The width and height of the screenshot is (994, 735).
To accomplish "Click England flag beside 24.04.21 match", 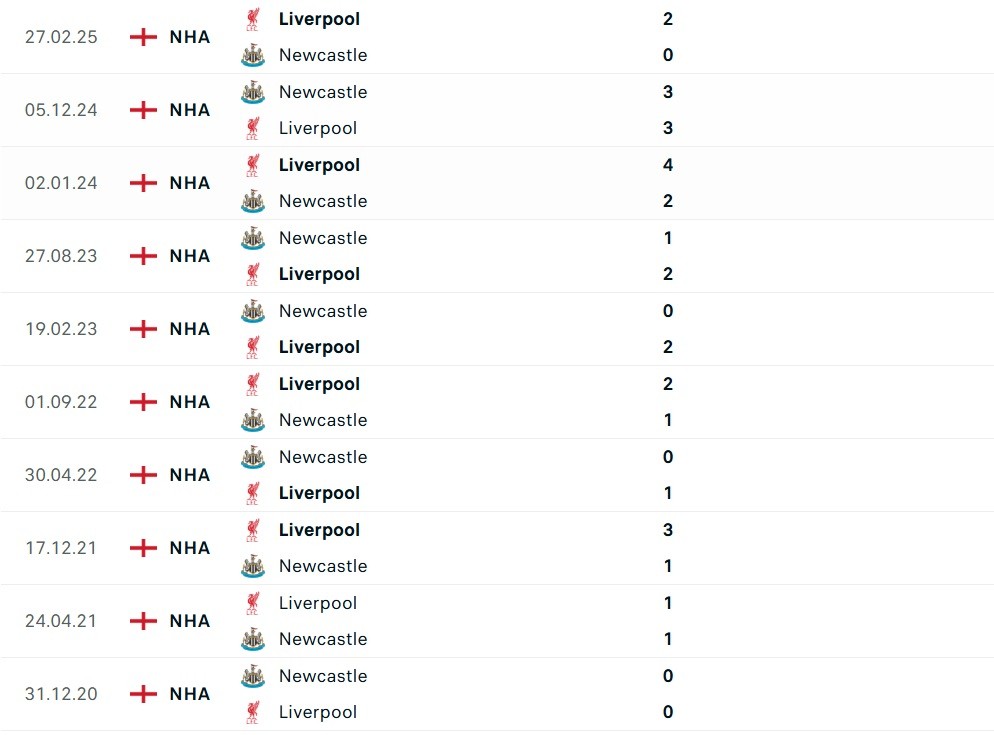I will pos(144,621).
